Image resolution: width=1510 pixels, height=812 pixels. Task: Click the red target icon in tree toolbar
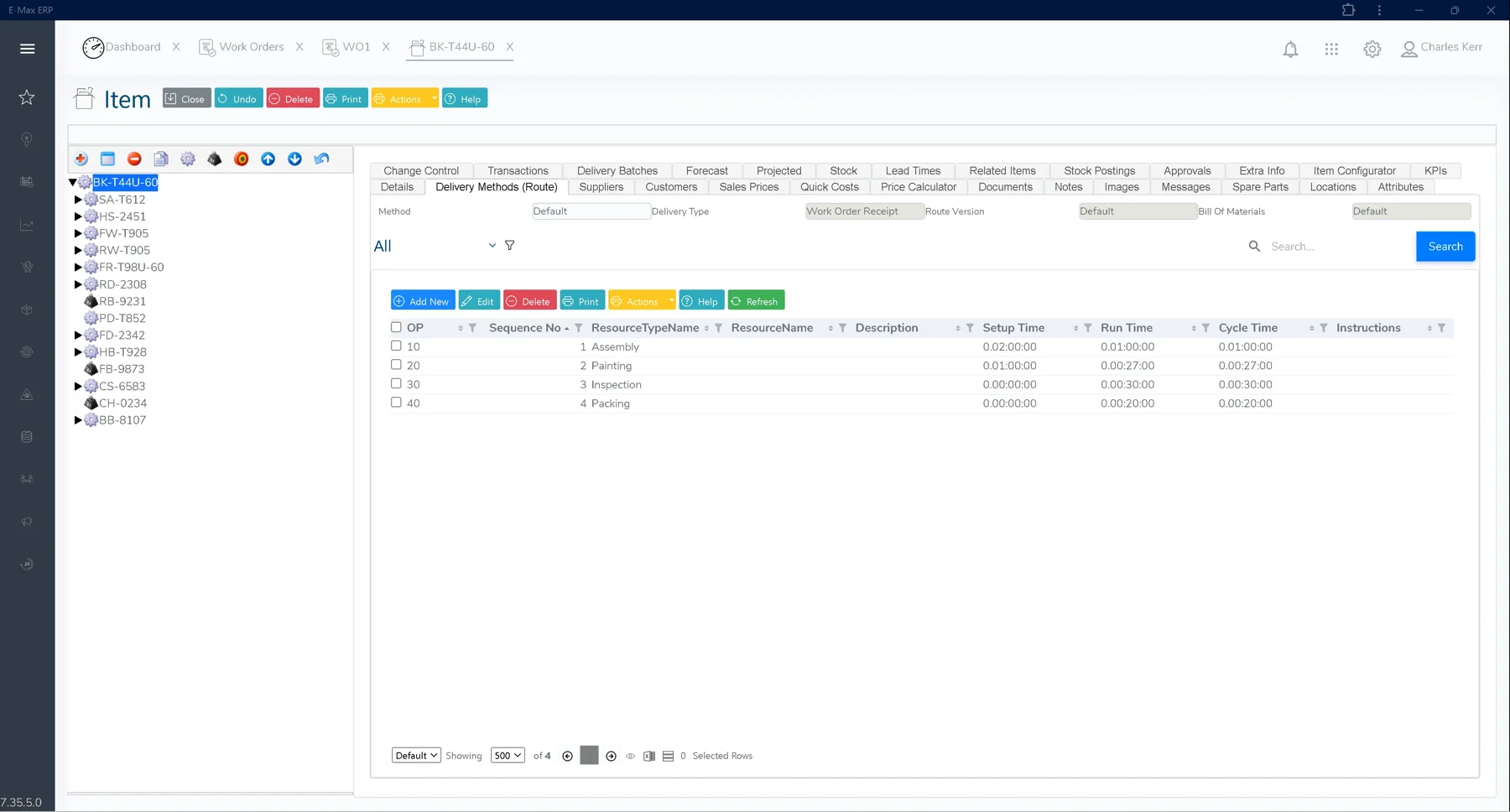242,159
